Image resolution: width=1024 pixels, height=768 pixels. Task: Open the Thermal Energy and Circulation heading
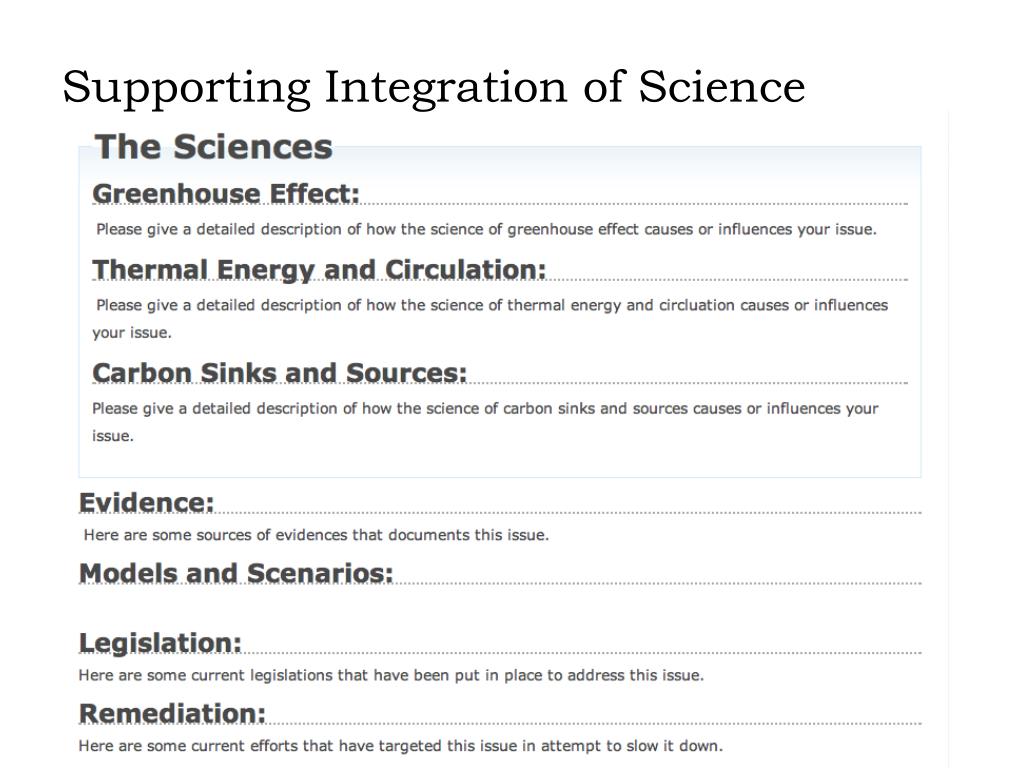(319, 270)
